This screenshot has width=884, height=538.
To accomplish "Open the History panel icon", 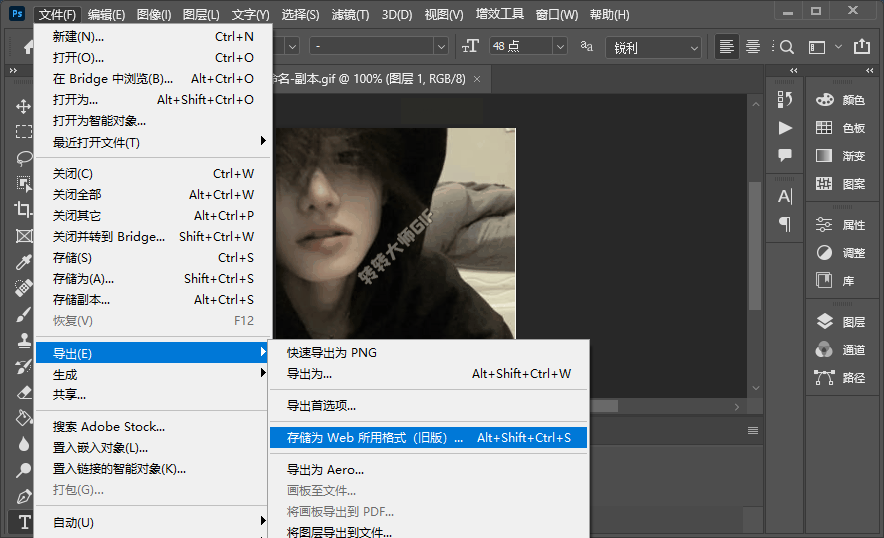I will [x=785, y=100].
